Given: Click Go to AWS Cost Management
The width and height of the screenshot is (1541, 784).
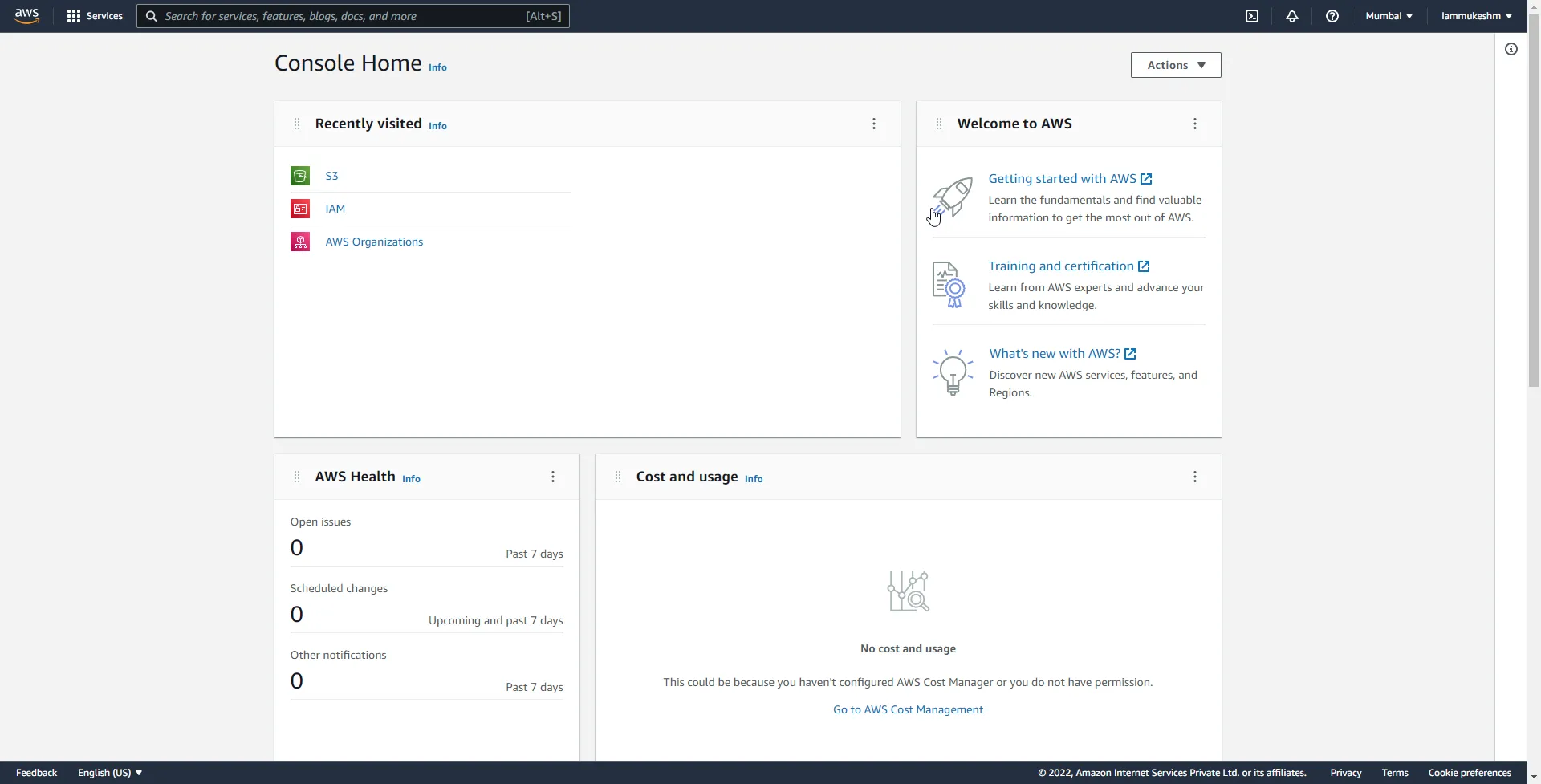Looking at the screenshot, I should pos(907,709).
